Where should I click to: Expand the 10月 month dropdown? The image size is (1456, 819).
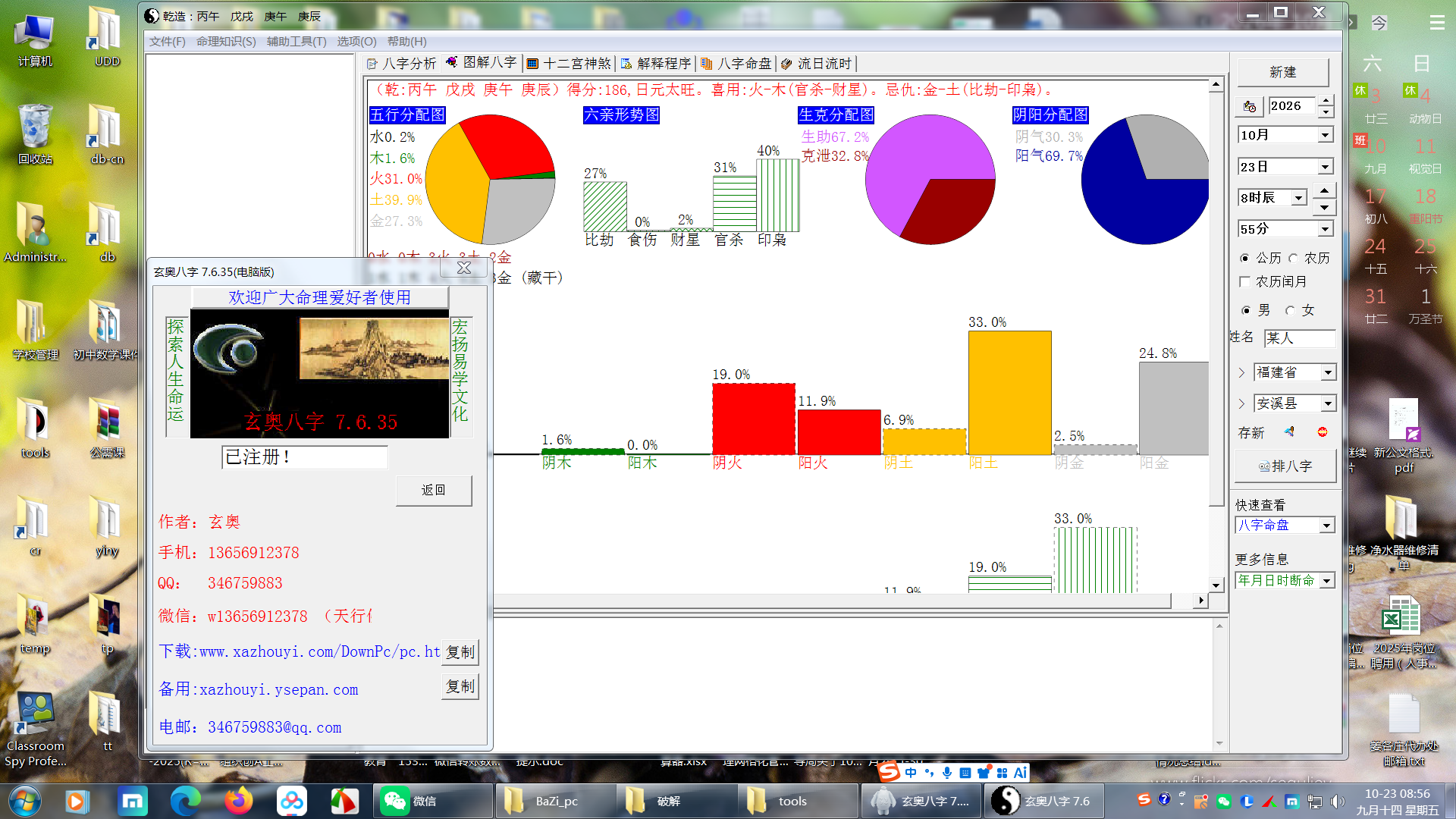(1325, 135)
